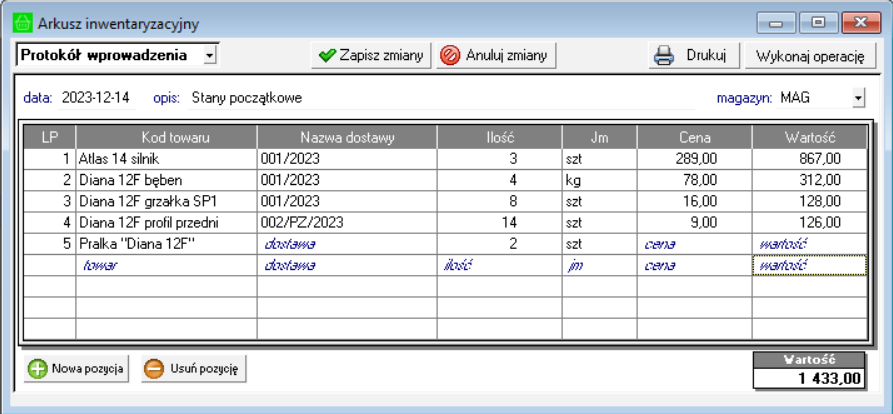The height and width of the screenshot is (414, 893).
Task: Open the Protokół wprowadzenia dropdown arrow
Action: (x=209, y=56)
